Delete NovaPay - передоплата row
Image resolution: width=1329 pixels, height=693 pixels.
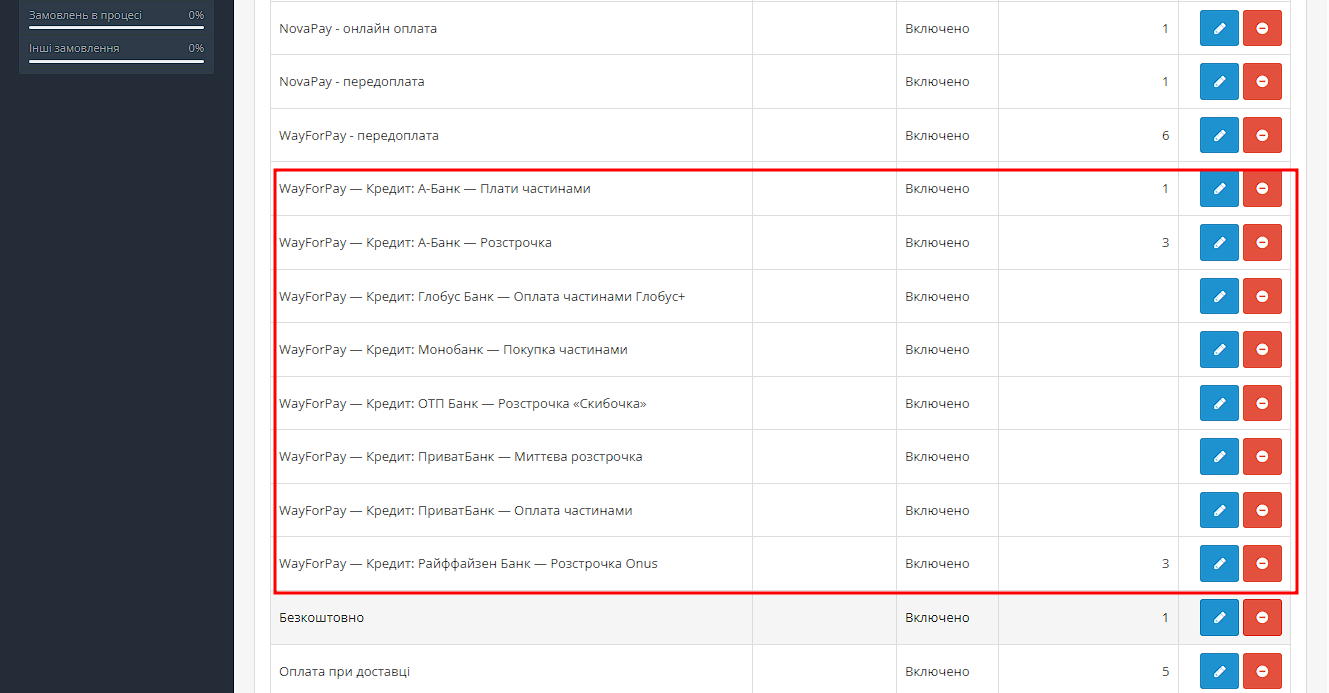1262,82
